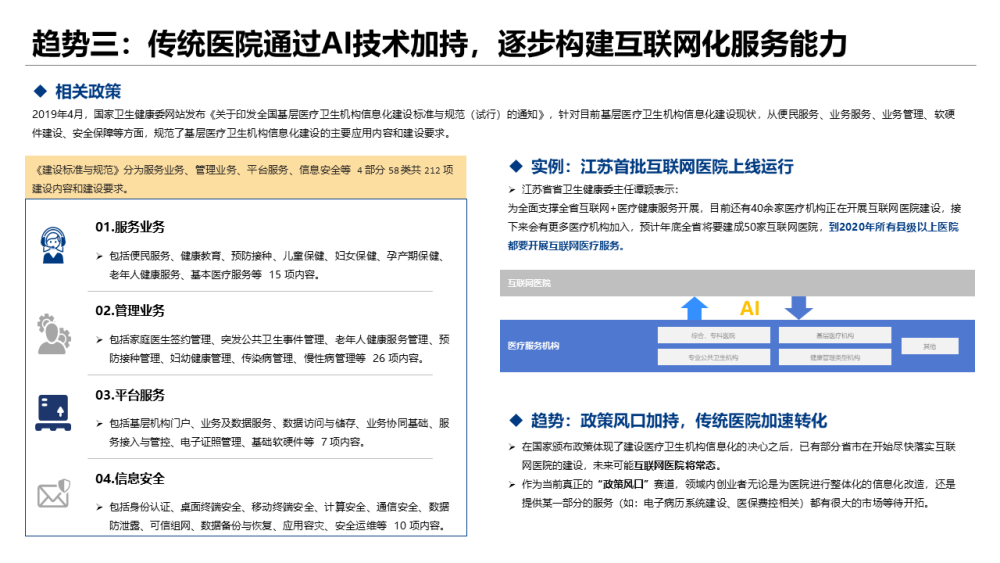Select the heading 04.信息安全
1000x563 pixels.
coord(130,478)
